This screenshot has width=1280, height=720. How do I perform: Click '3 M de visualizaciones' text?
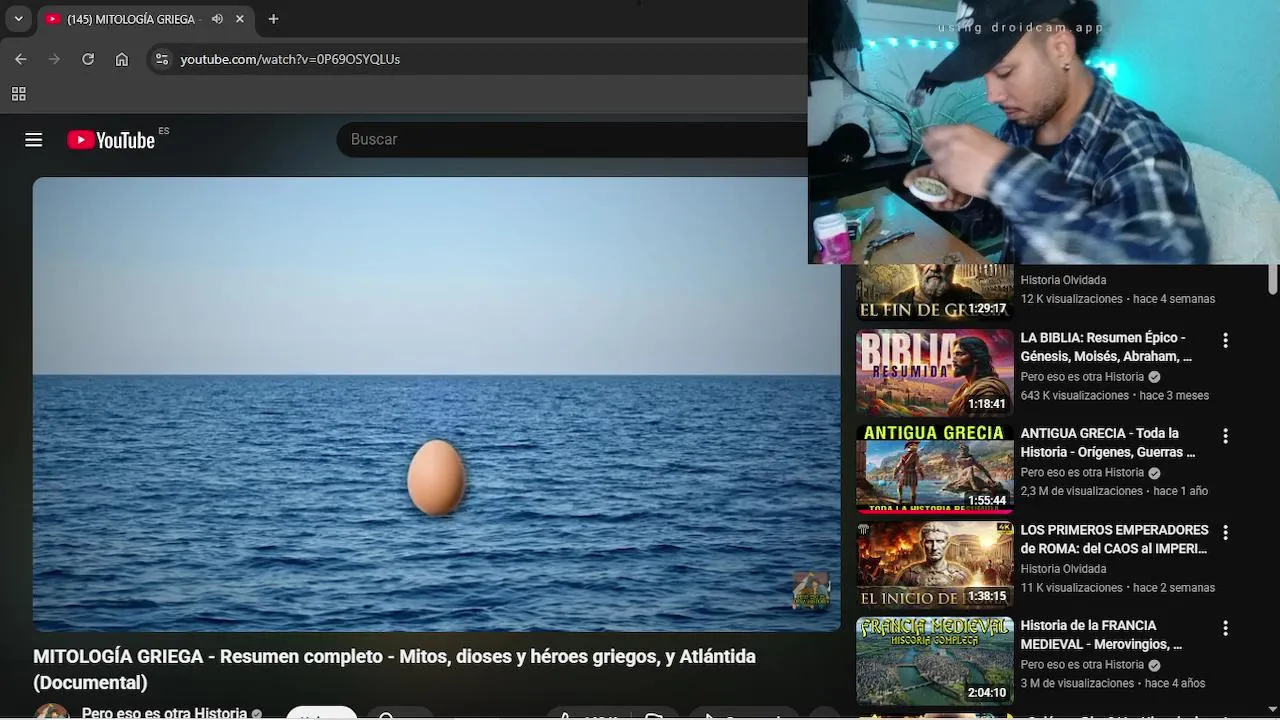click(1077, 684)
